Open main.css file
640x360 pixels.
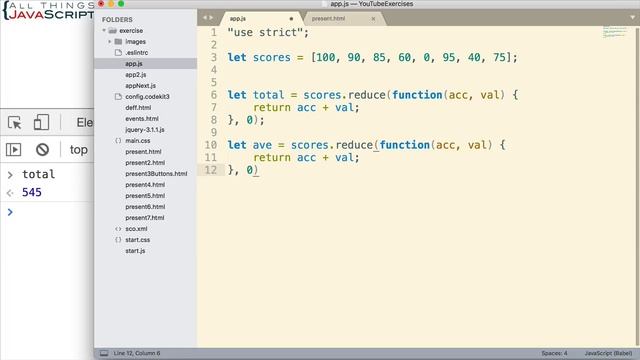point(138,141)
